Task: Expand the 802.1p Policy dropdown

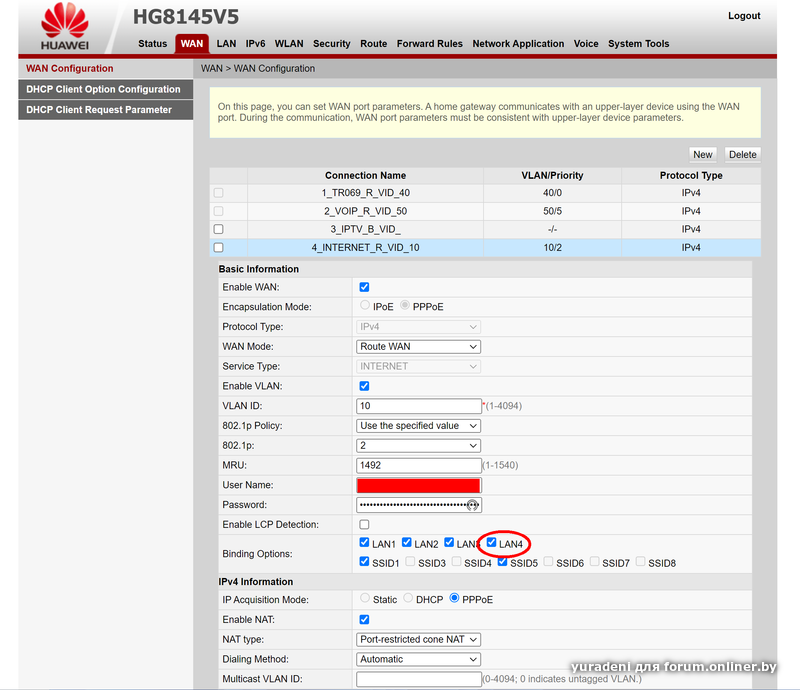Action: pos(419,426)
